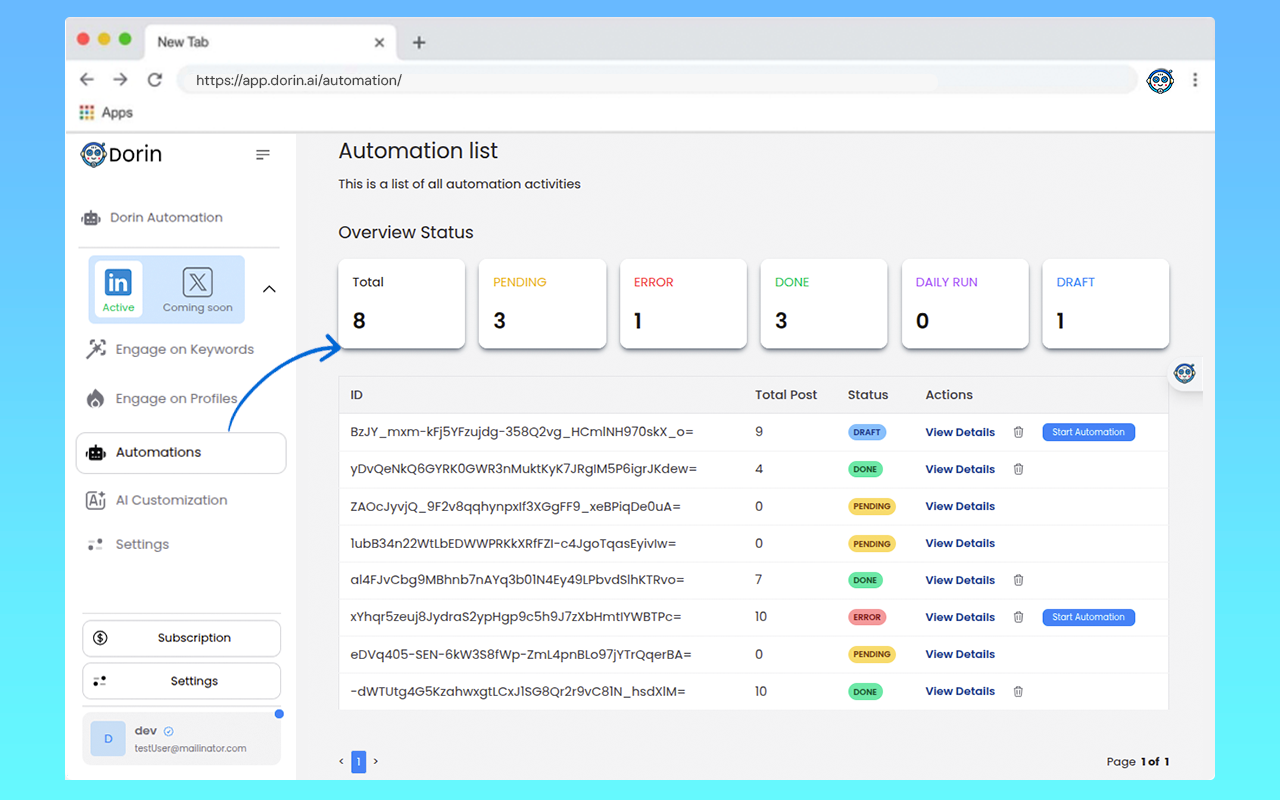Go to next page arrow in pagination
1280x800 pixels.
pos(376,761)
